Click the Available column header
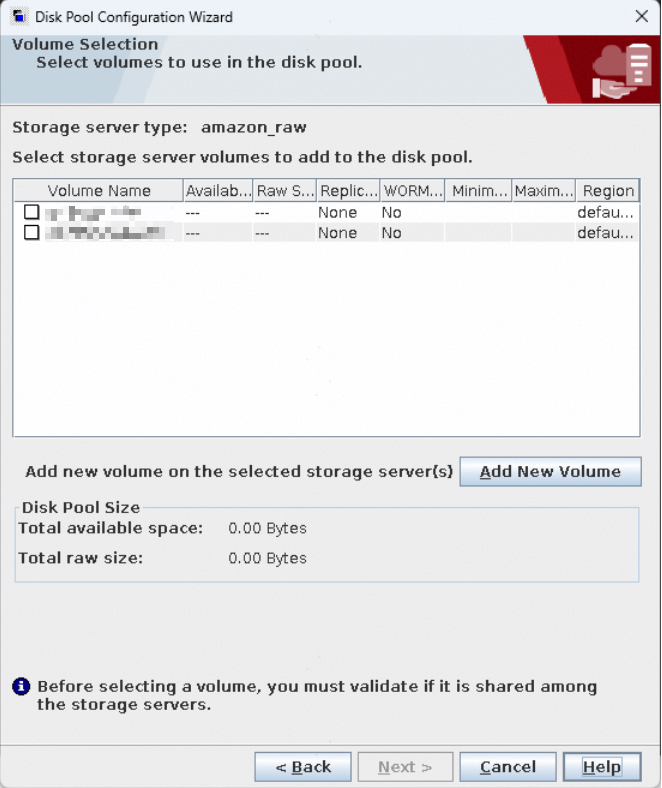The width and height of the screenshot is (662, 788). coord(218,191)
